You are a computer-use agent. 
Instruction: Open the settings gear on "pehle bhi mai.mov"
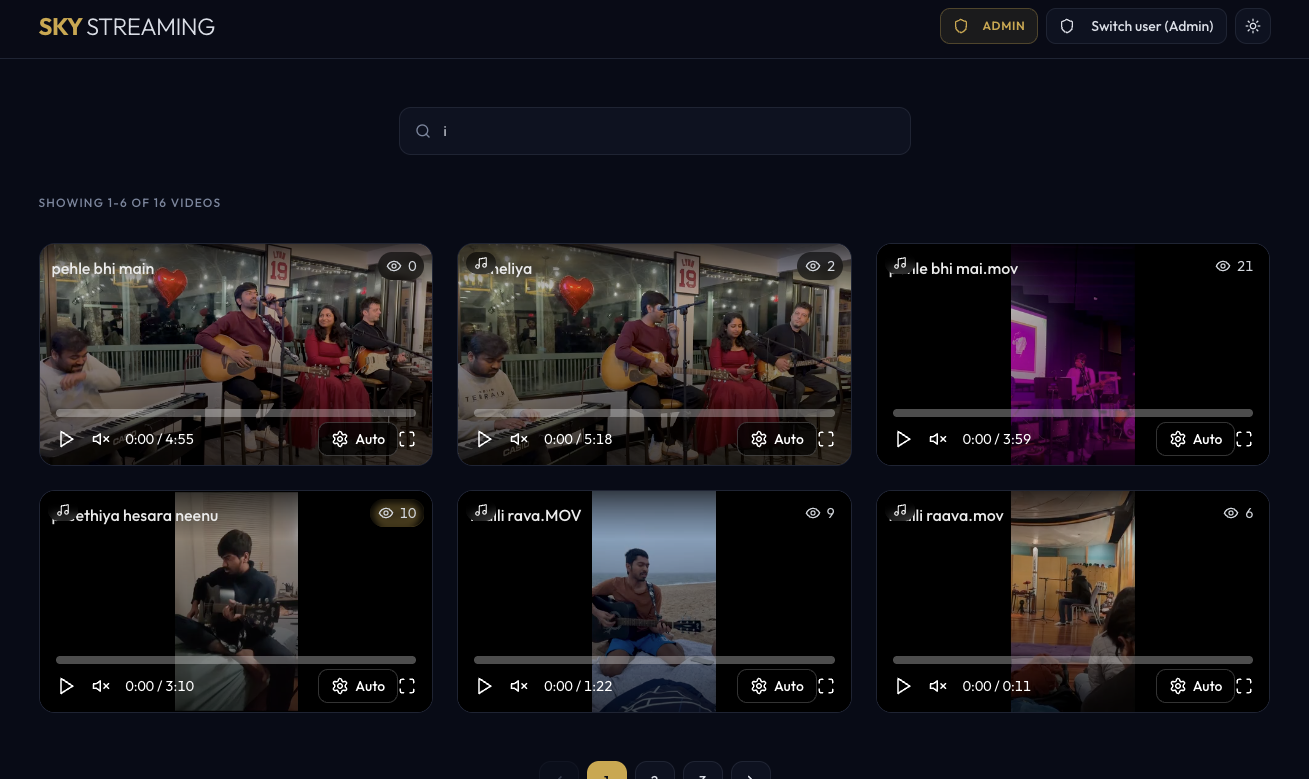(1177, 439)
